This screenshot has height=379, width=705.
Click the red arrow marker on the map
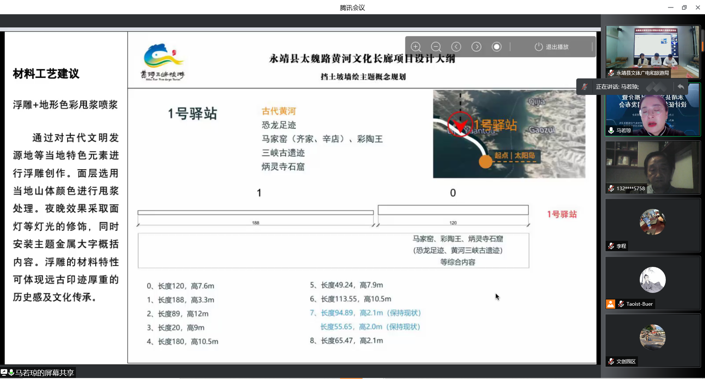click(x=460, y=124)
